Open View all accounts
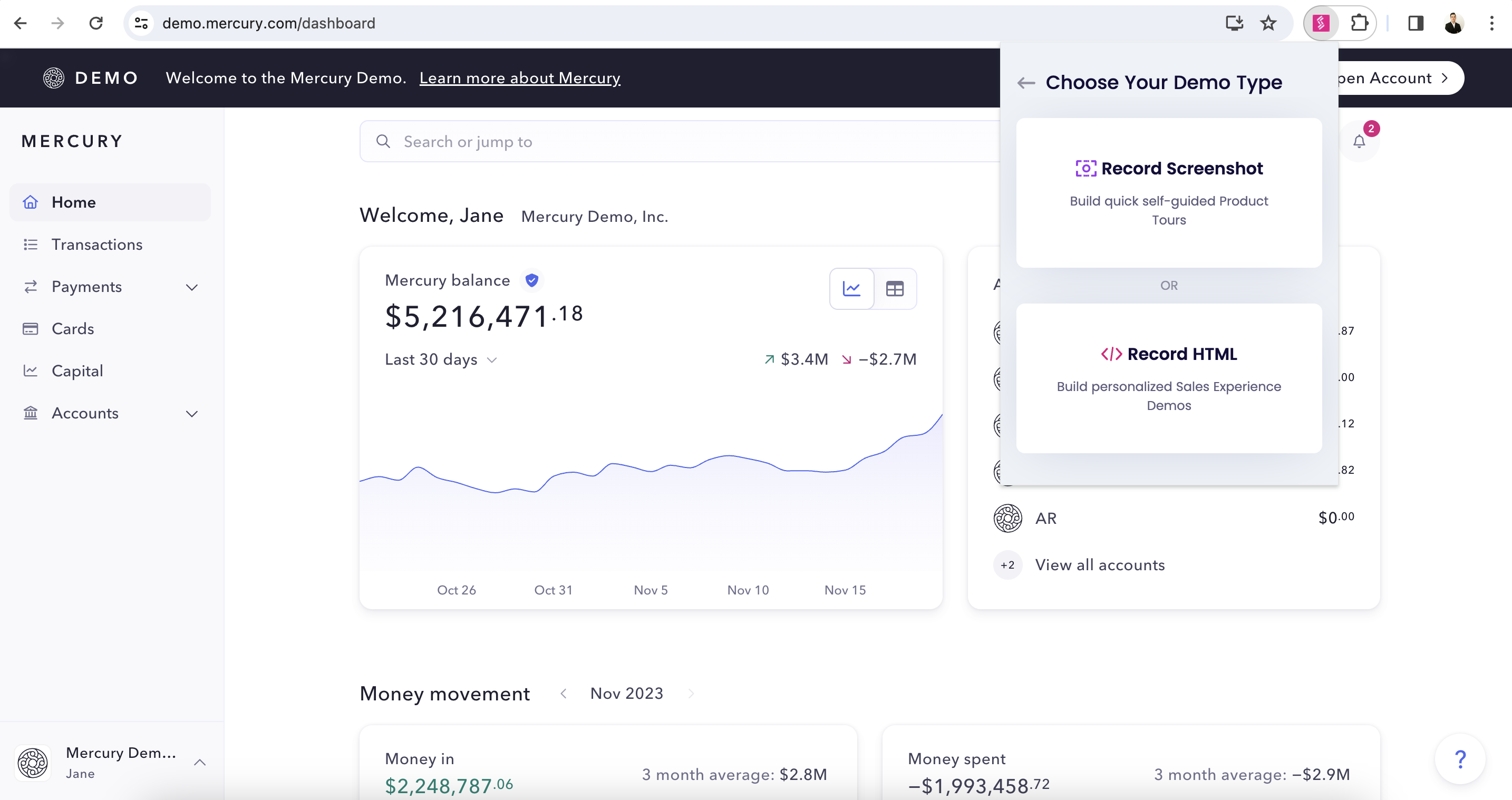This screenshot has height=800, width=1512. 1100,565
